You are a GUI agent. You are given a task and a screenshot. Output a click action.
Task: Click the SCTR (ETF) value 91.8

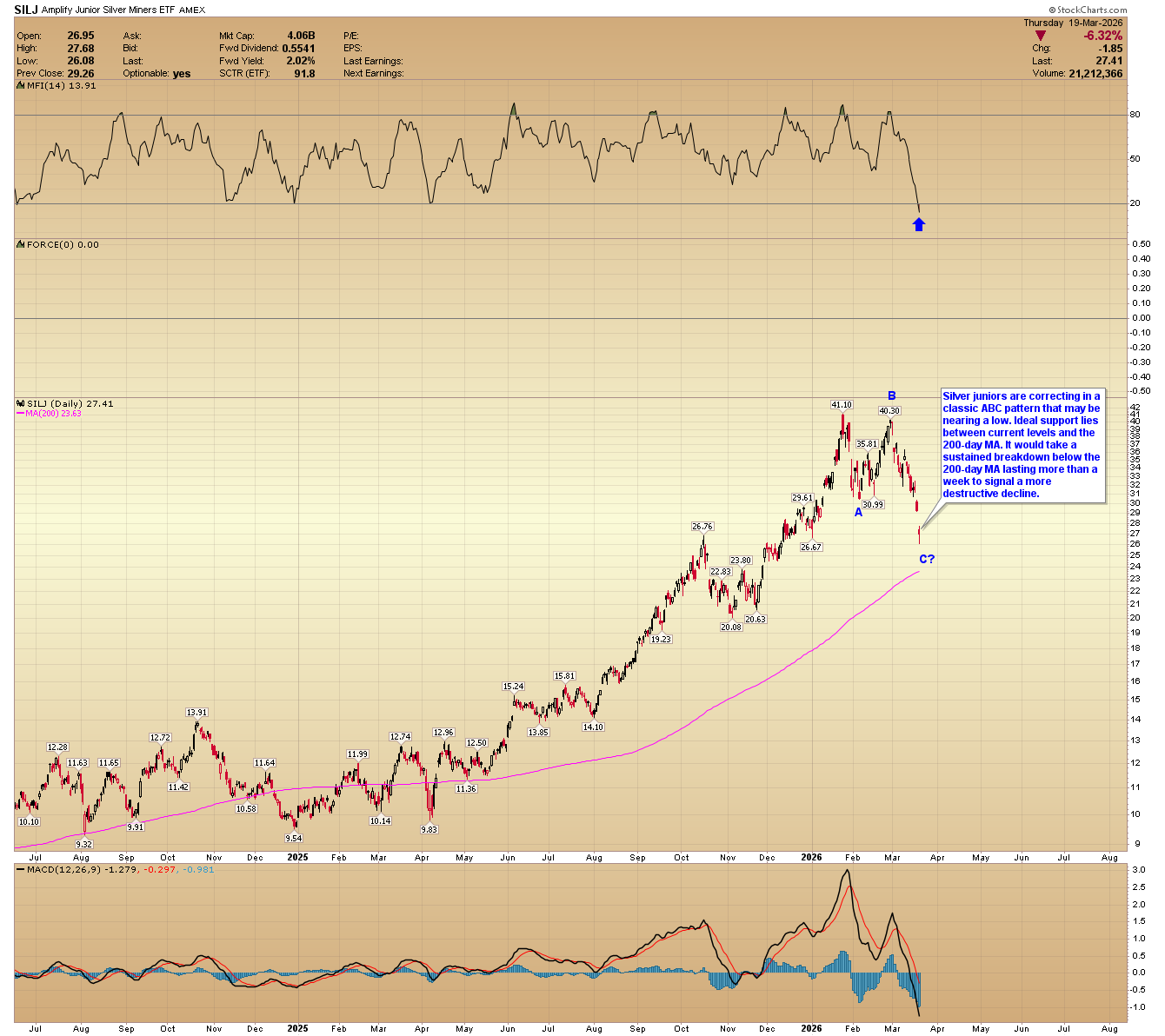click(305, 74)
